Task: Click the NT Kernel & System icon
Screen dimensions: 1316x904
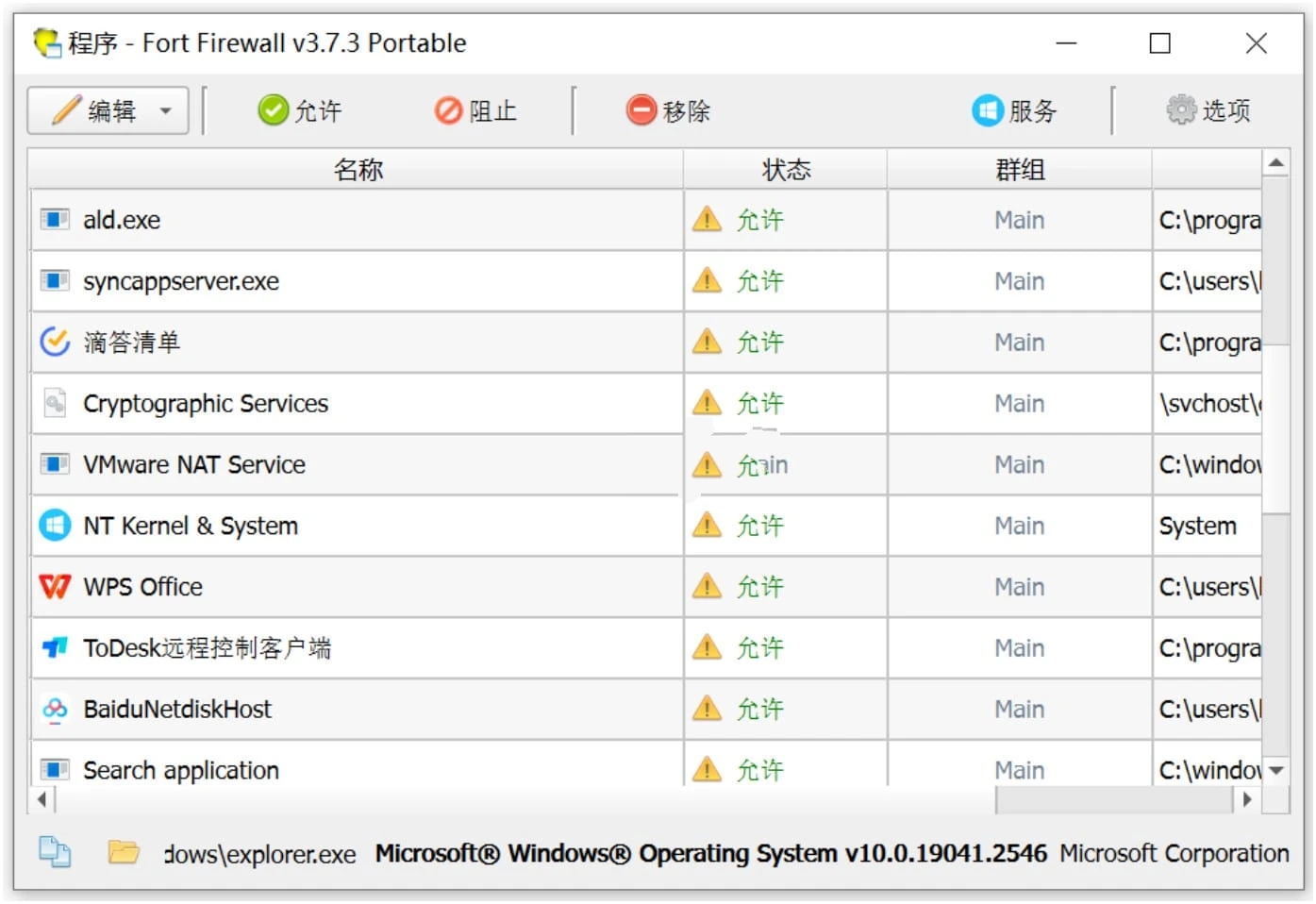Action: click(x=54, y=525)
